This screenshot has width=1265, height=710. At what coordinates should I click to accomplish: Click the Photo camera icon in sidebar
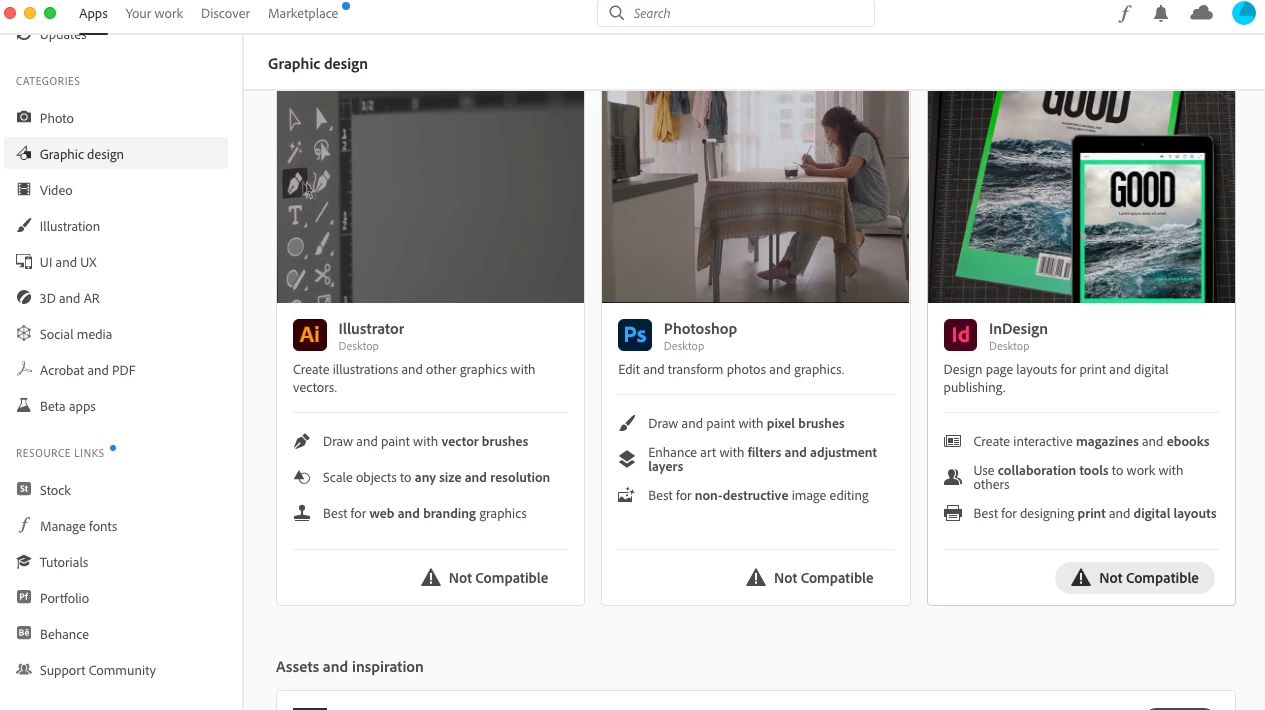(24, 118)
